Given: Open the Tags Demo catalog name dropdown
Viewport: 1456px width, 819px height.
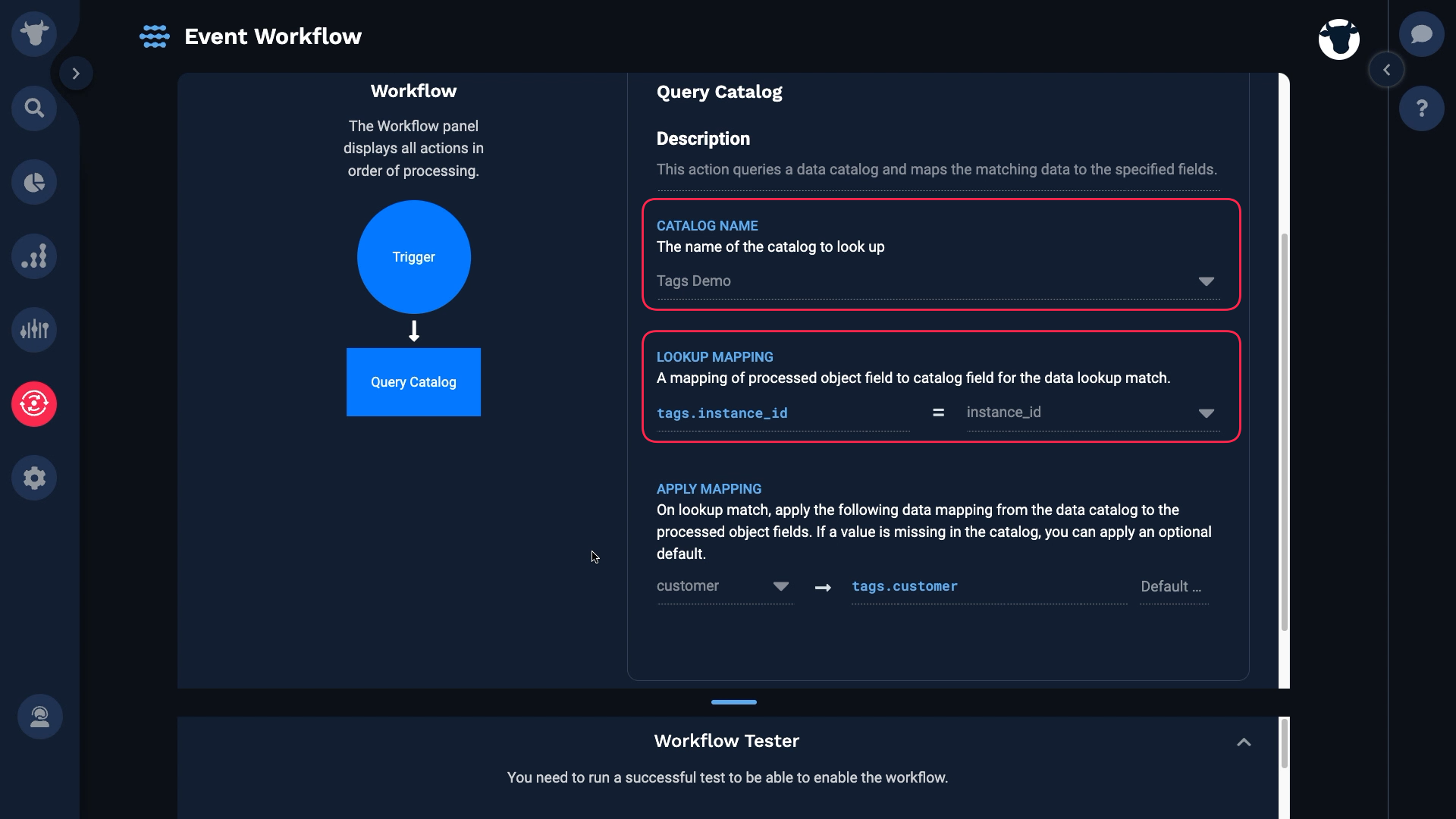Looking at the screenshot, I should click(x=938, y=281).
